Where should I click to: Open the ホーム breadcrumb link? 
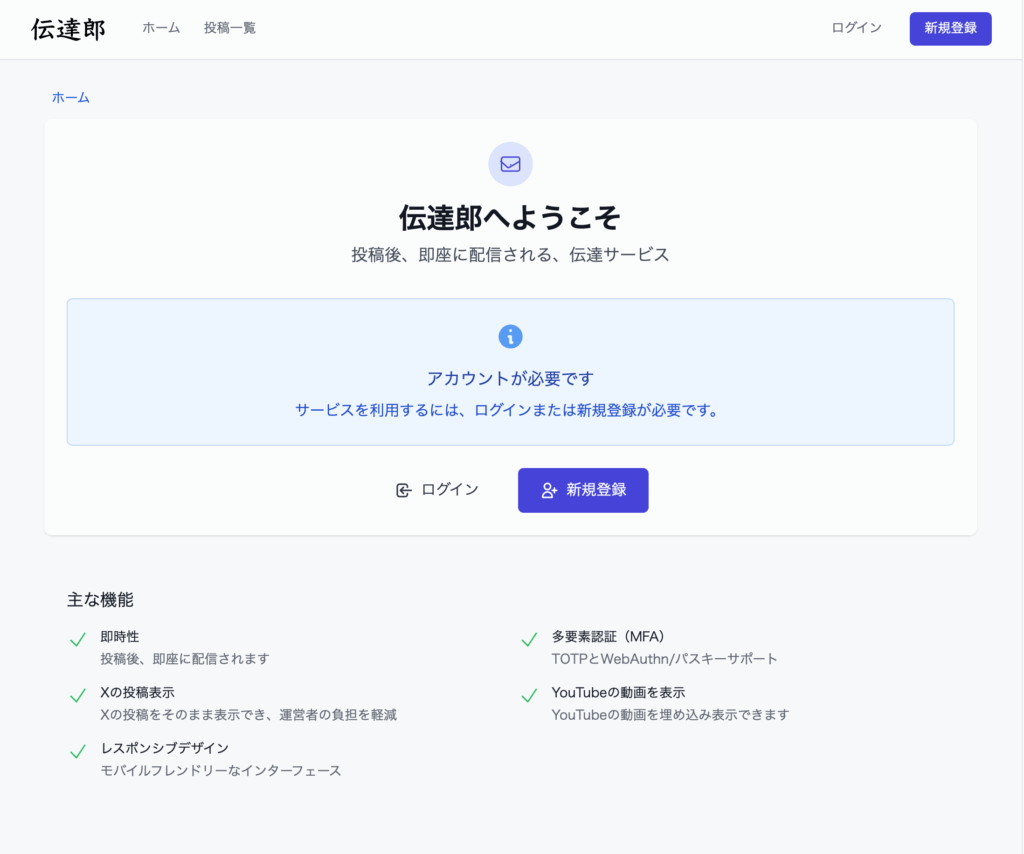(70, 97)
